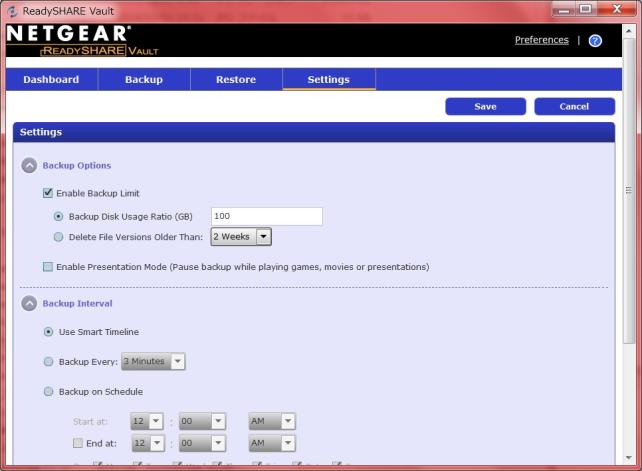Collapse the Backup Interval section
This screenshot has width=642, height=471.
(x=29, y=303)
